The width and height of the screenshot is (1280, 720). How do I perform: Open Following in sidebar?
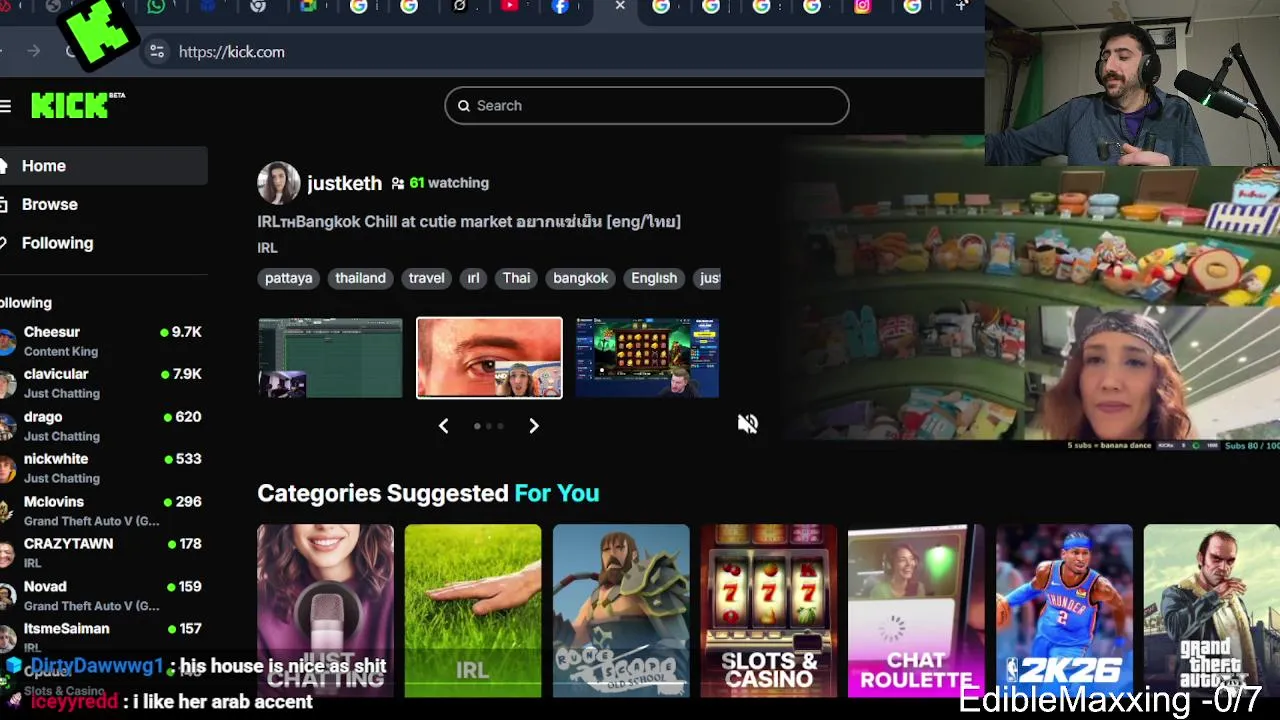pos(104,243)
